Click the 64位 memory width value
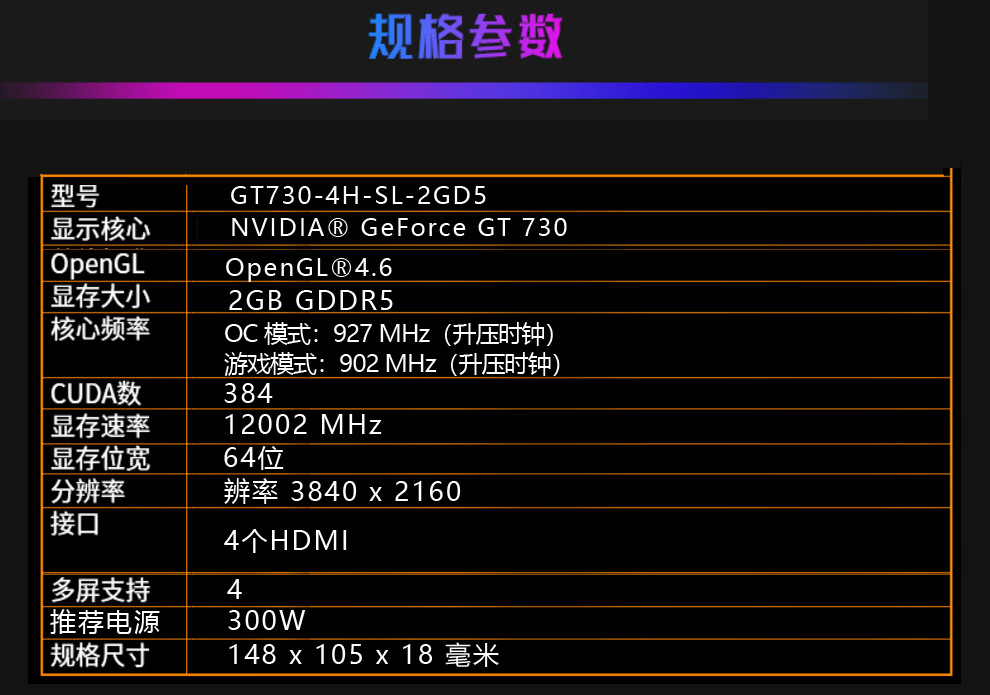Viewport: 990px width, 695px height. click(254, 458)
